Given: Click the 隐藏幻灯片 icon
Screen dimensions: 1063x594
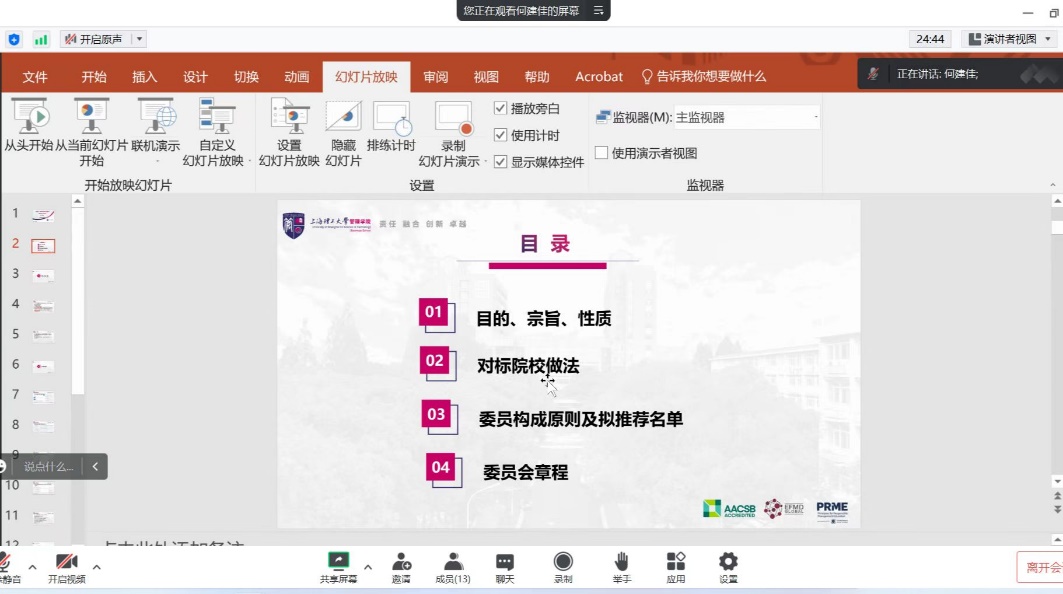Looking at the screenshot, I should (x=343, y=117).
